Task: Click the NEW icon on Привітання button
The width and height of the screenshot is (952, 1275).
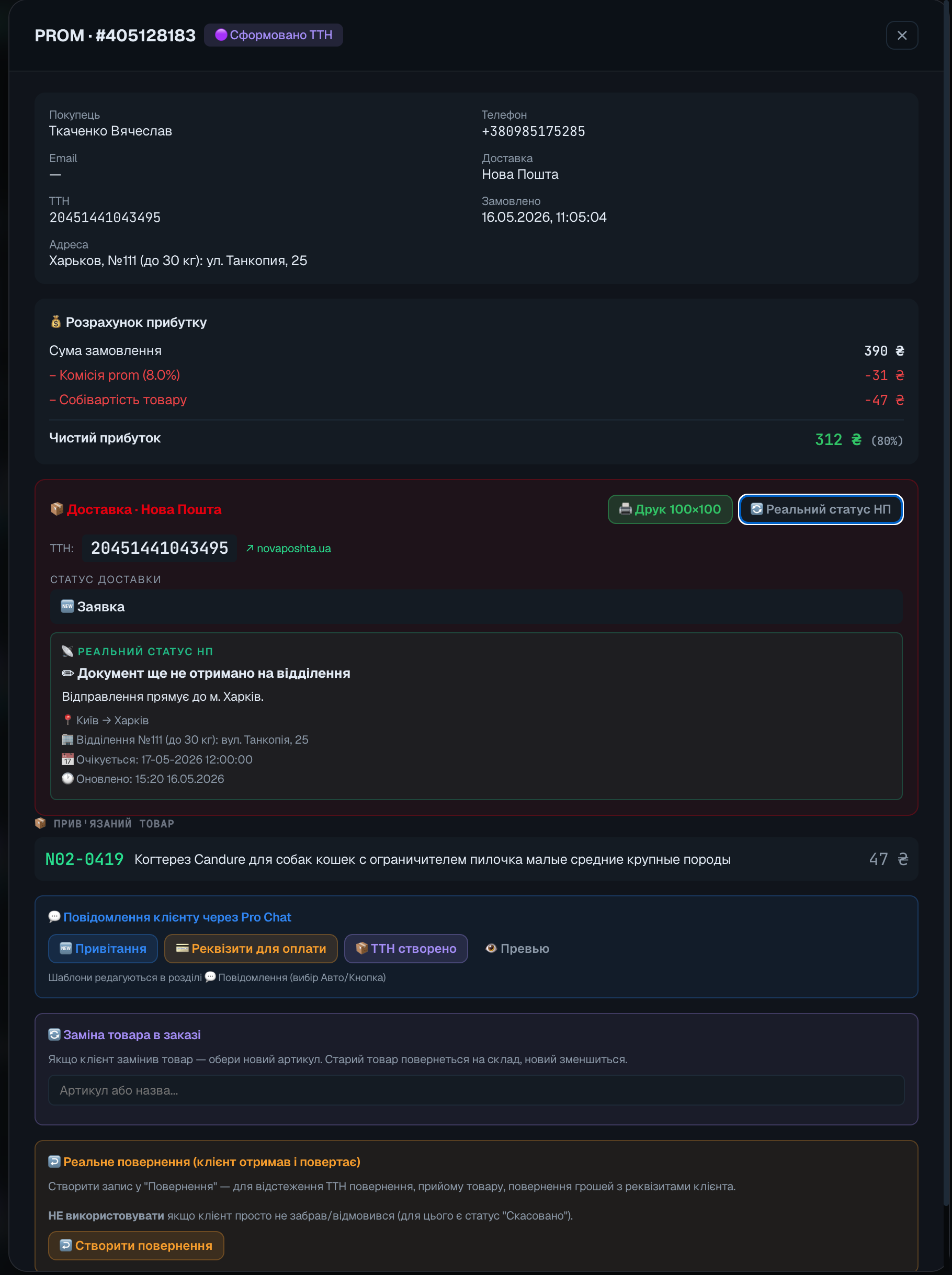Action: 66,948
